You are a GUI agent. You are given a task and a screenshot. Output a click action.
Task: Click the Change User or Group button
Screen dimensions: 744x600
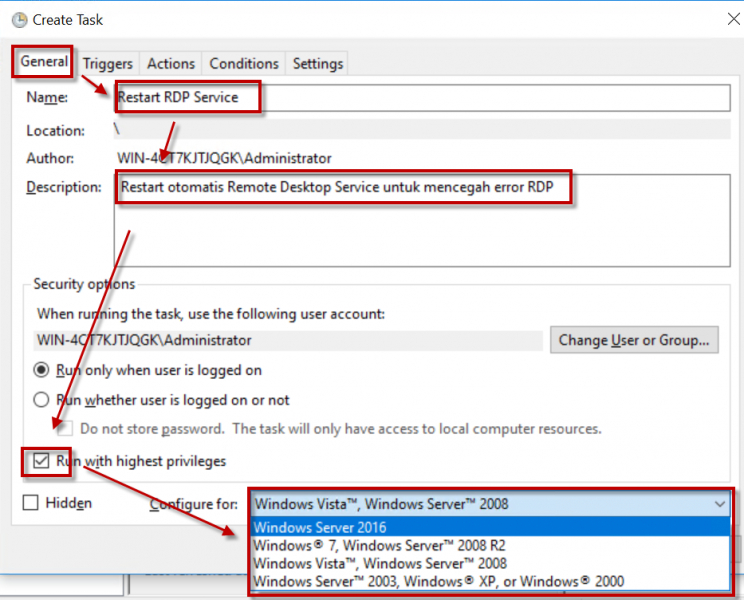[x=634, y=340]
